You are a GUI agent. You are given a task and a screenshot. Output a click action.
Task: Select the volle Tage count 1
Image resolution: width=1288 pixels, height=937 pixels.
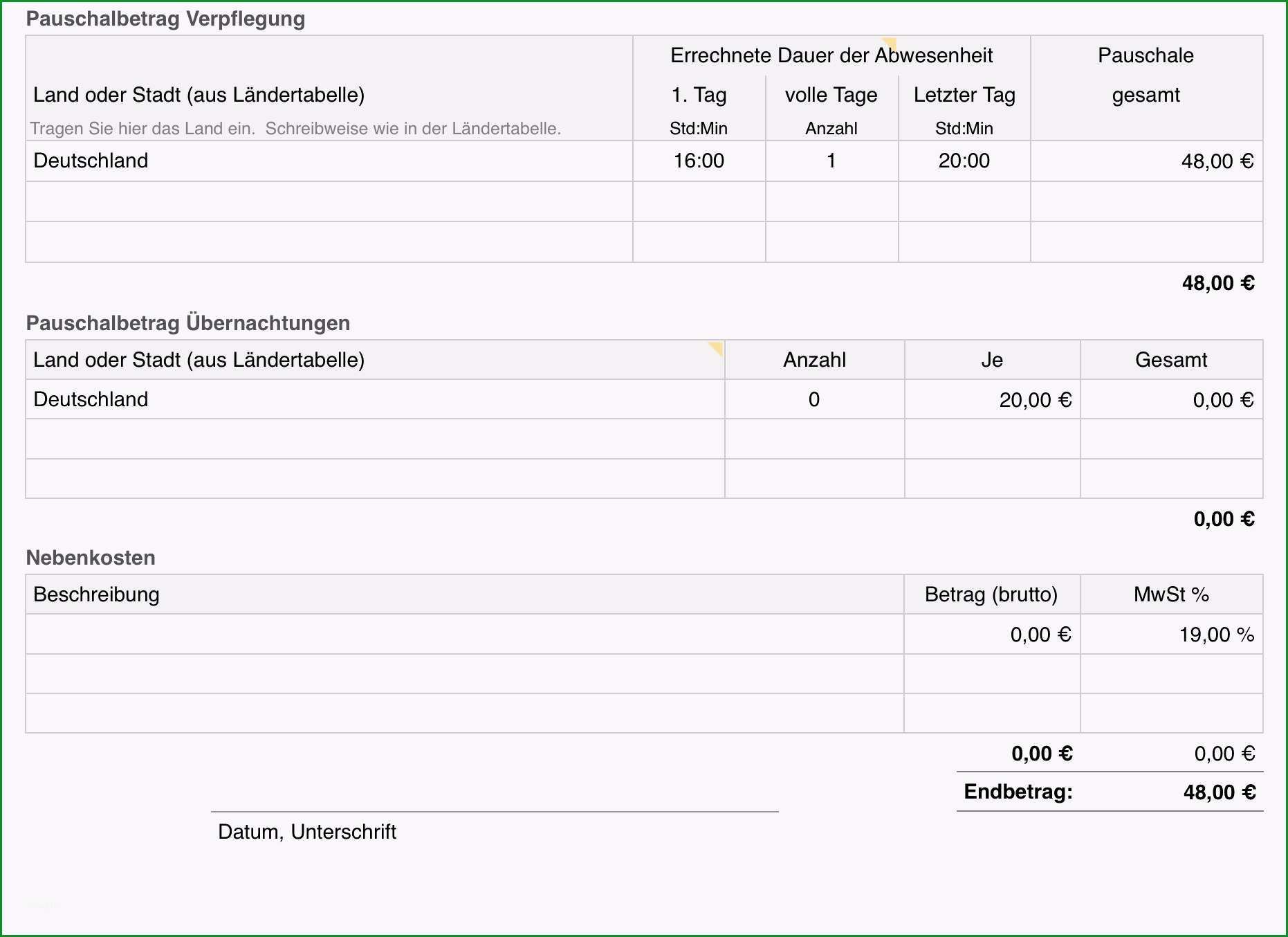click(x=831, y=161)
